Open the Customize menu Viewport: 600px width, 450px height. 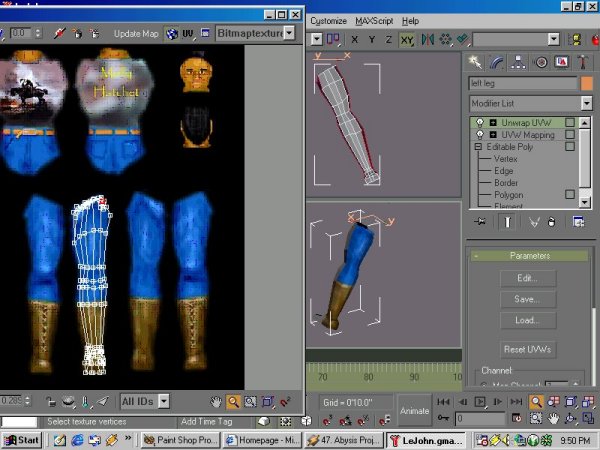pyautogui.click(x=328, y=21)
